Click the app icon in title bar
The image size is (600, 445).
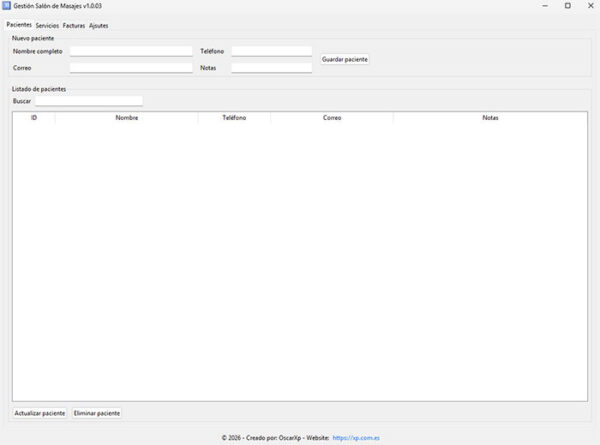point(6,6)
